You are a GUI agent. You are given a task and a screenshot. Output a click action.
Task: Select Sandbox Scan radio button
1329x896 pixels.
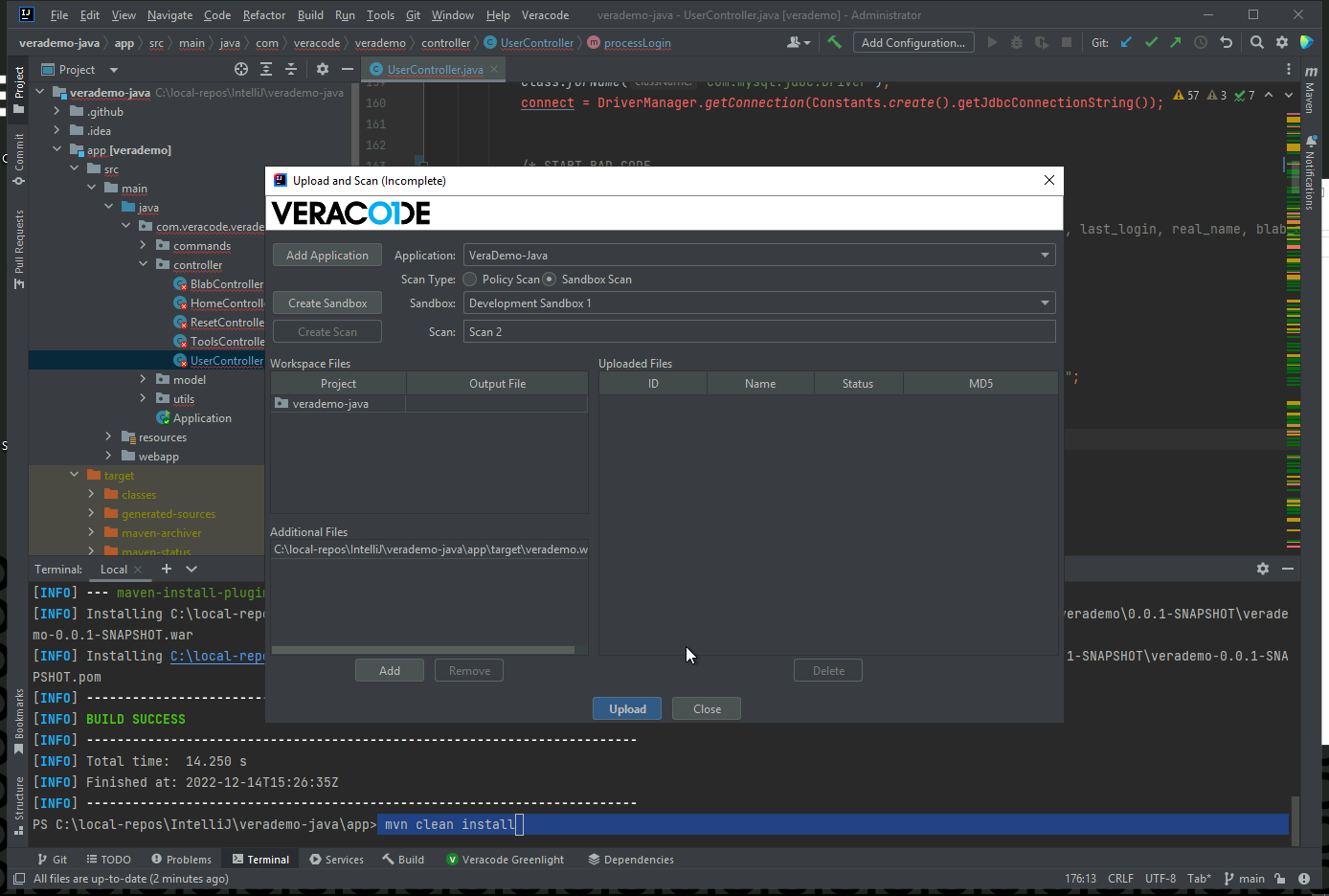[550, 280]
